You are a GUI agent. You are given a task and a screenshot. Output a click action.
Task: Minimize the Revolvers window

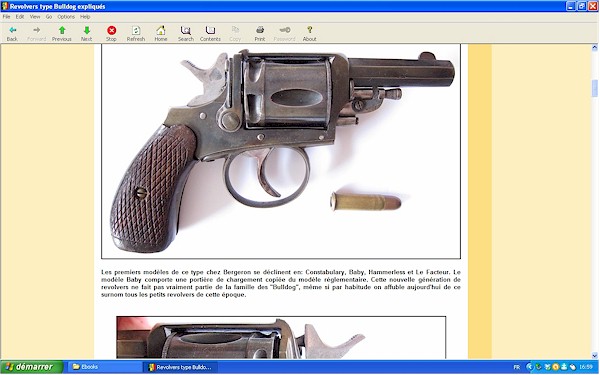(x=571, y=6)
